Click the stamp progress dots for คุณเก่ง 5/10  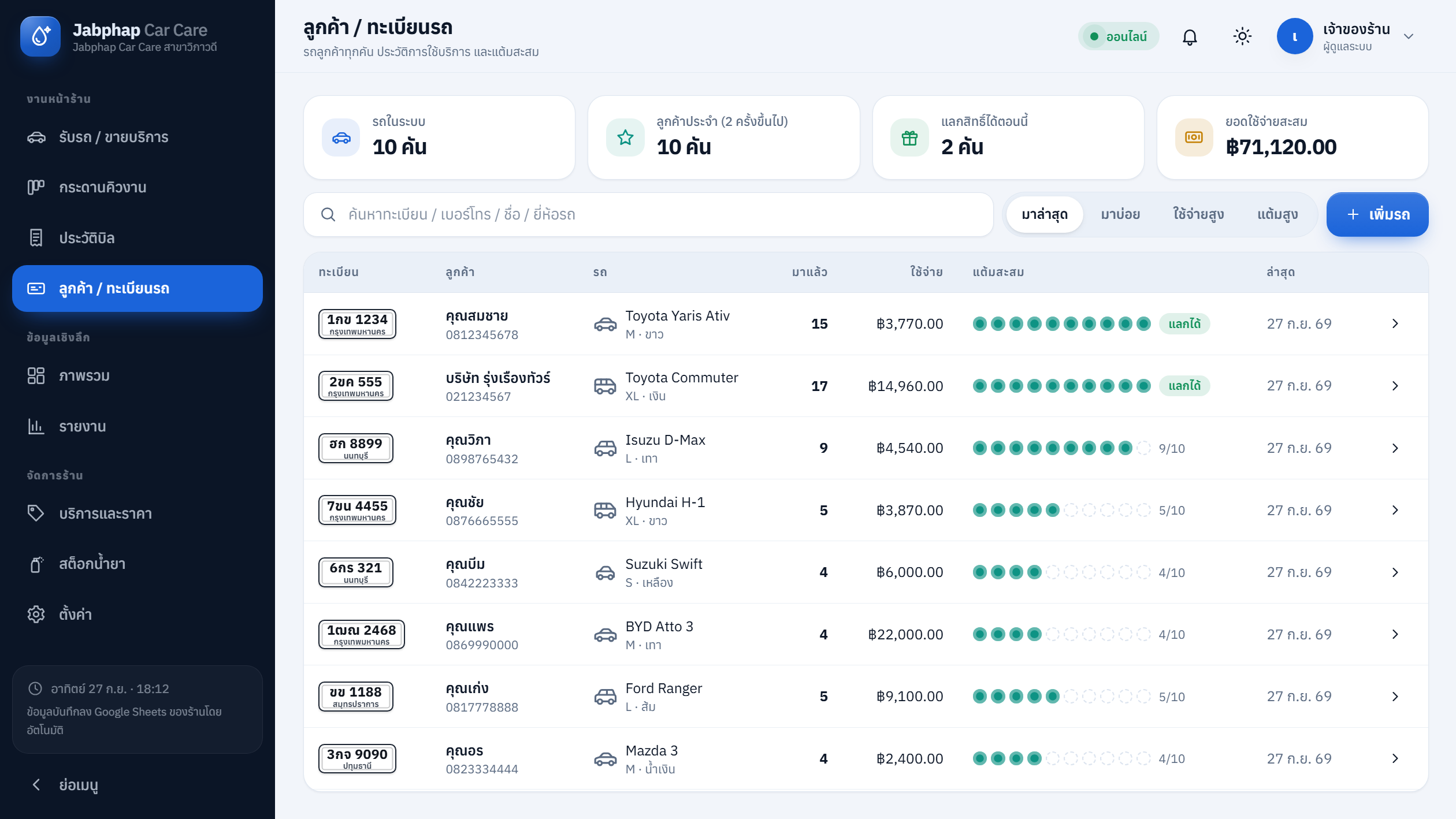pos(1061,697)
